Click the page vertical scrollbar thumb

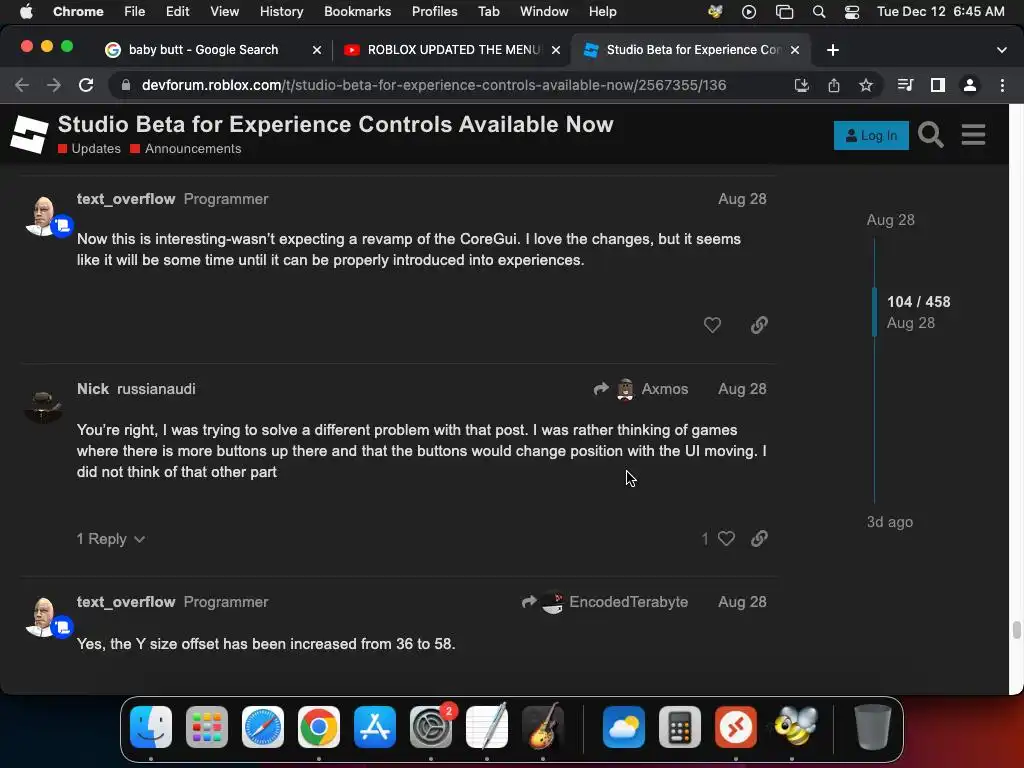click(x=1016, y=630)
